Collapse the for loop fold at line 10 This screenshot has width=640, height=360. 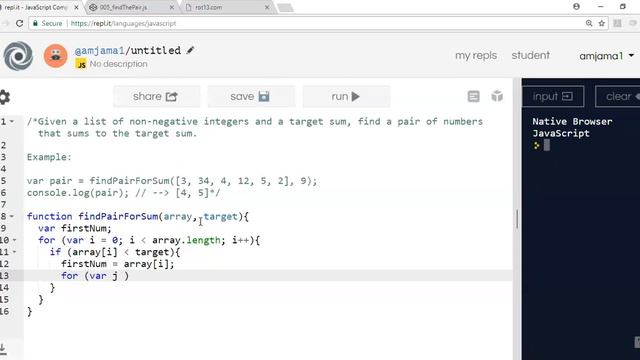pos(14,240)
